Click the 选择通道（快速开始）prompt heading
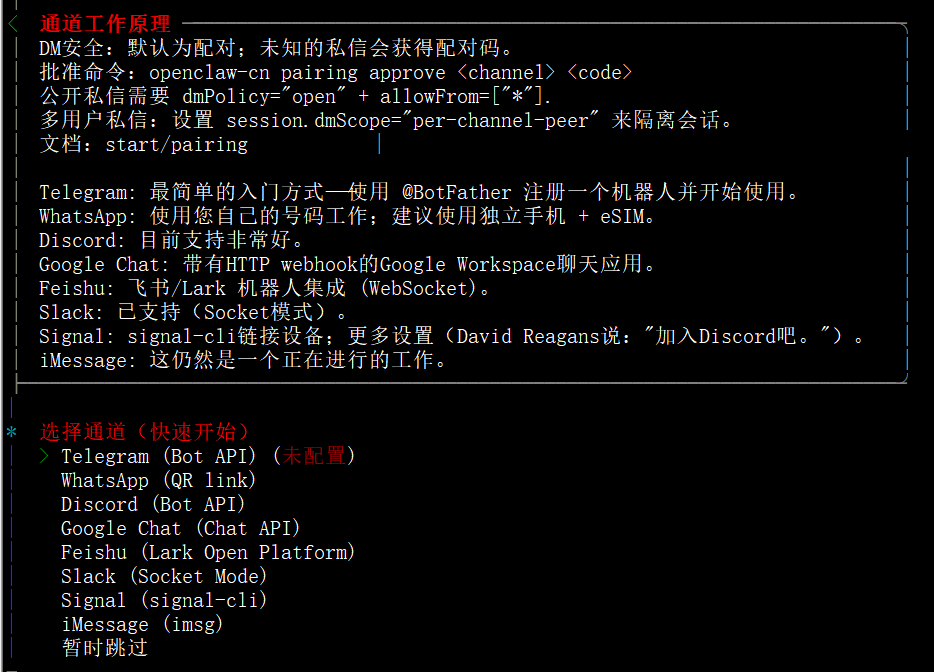 point(144,432)
